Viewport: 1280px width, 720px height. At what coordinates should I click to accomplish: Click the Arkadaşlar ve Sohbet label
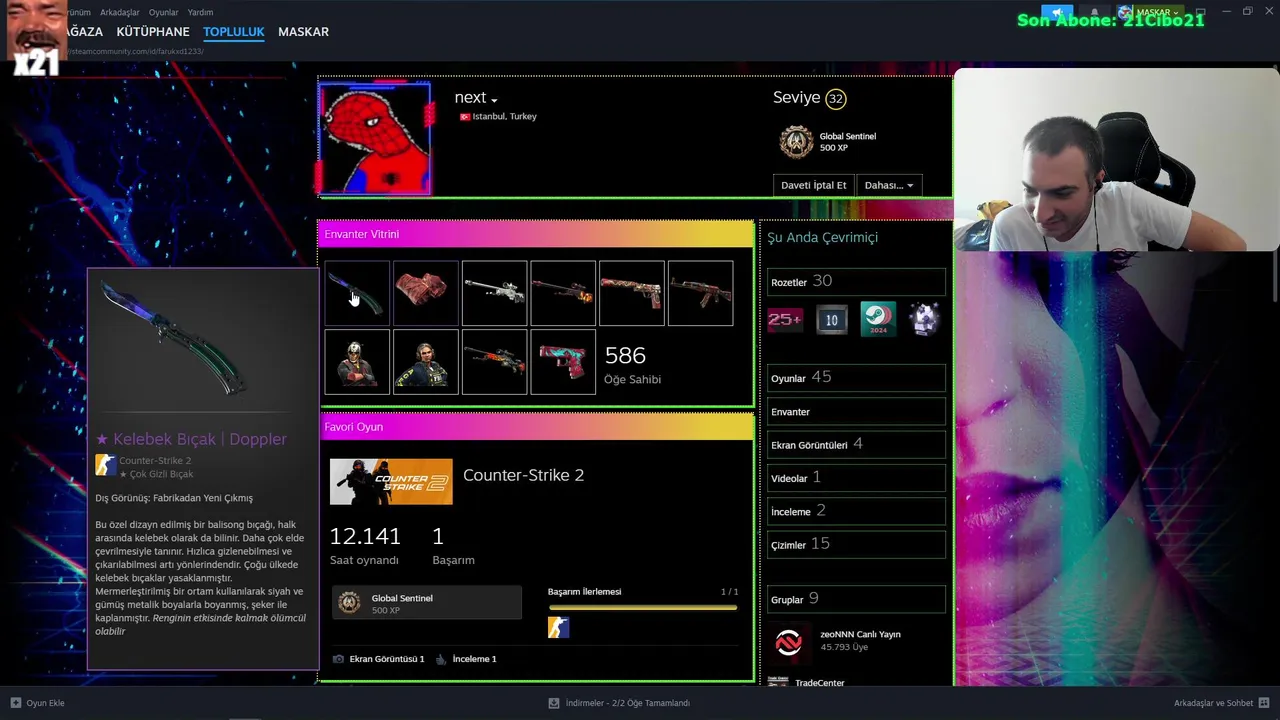coord(1213,703)
